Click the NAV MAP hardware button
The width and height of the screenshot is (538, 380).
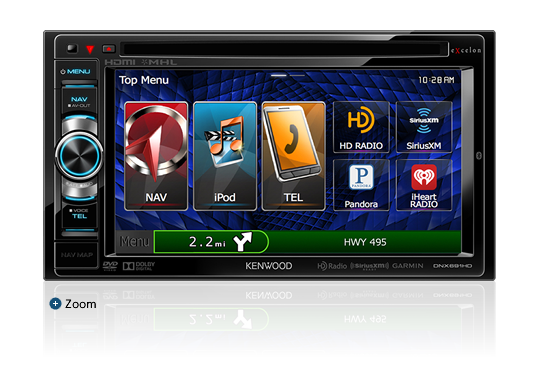click(77, 255)
